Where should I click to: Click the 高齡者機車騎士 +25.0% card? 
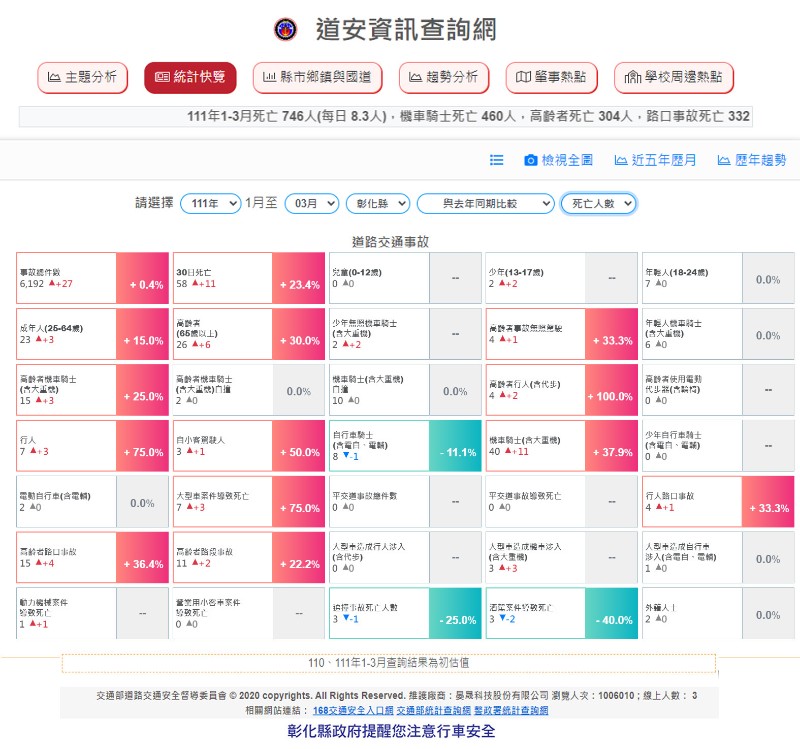(92, 390)
